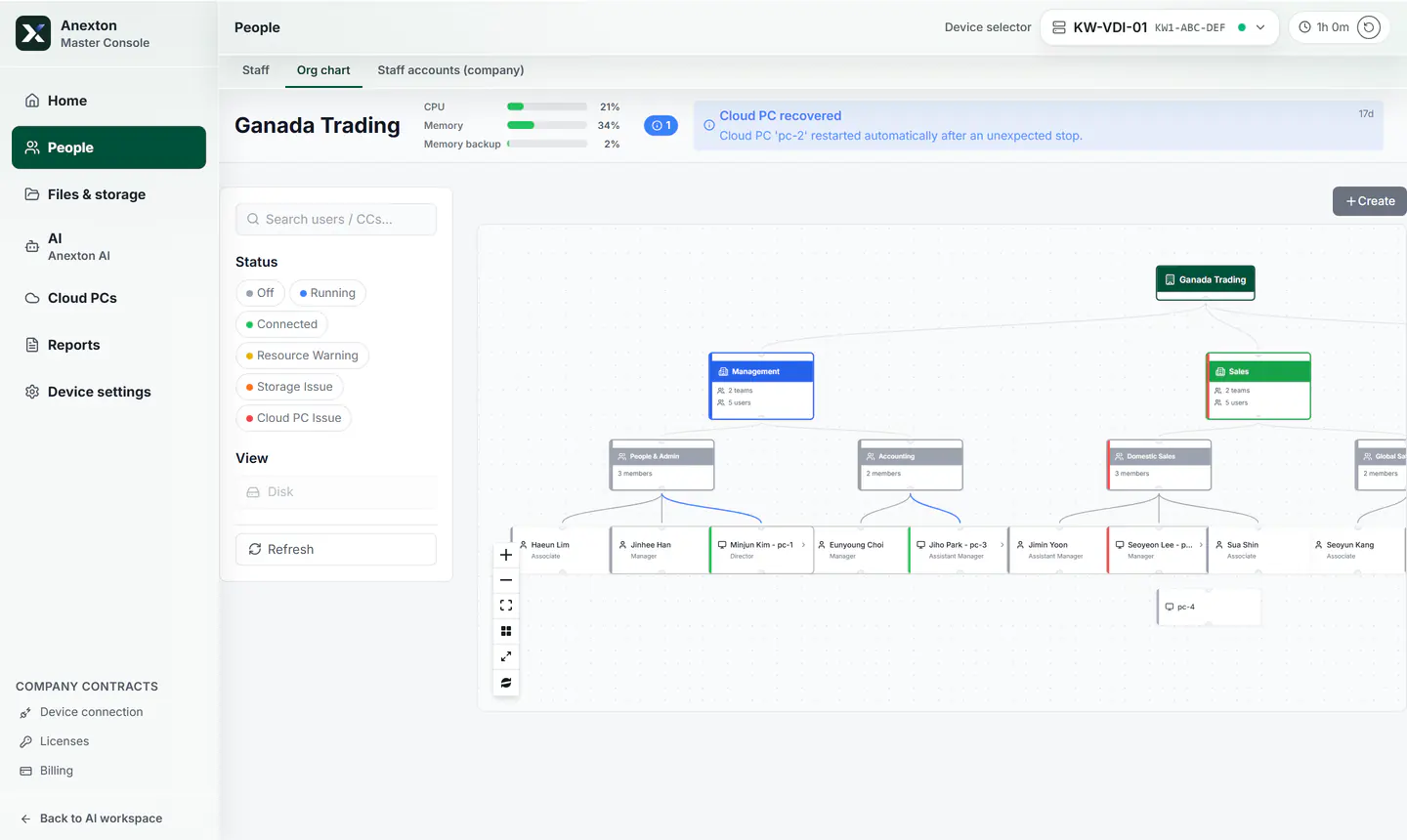Screen dimensions: 1407x840
Task: Open Cloud PCs in the sidebar
Action: coord(108,298)
